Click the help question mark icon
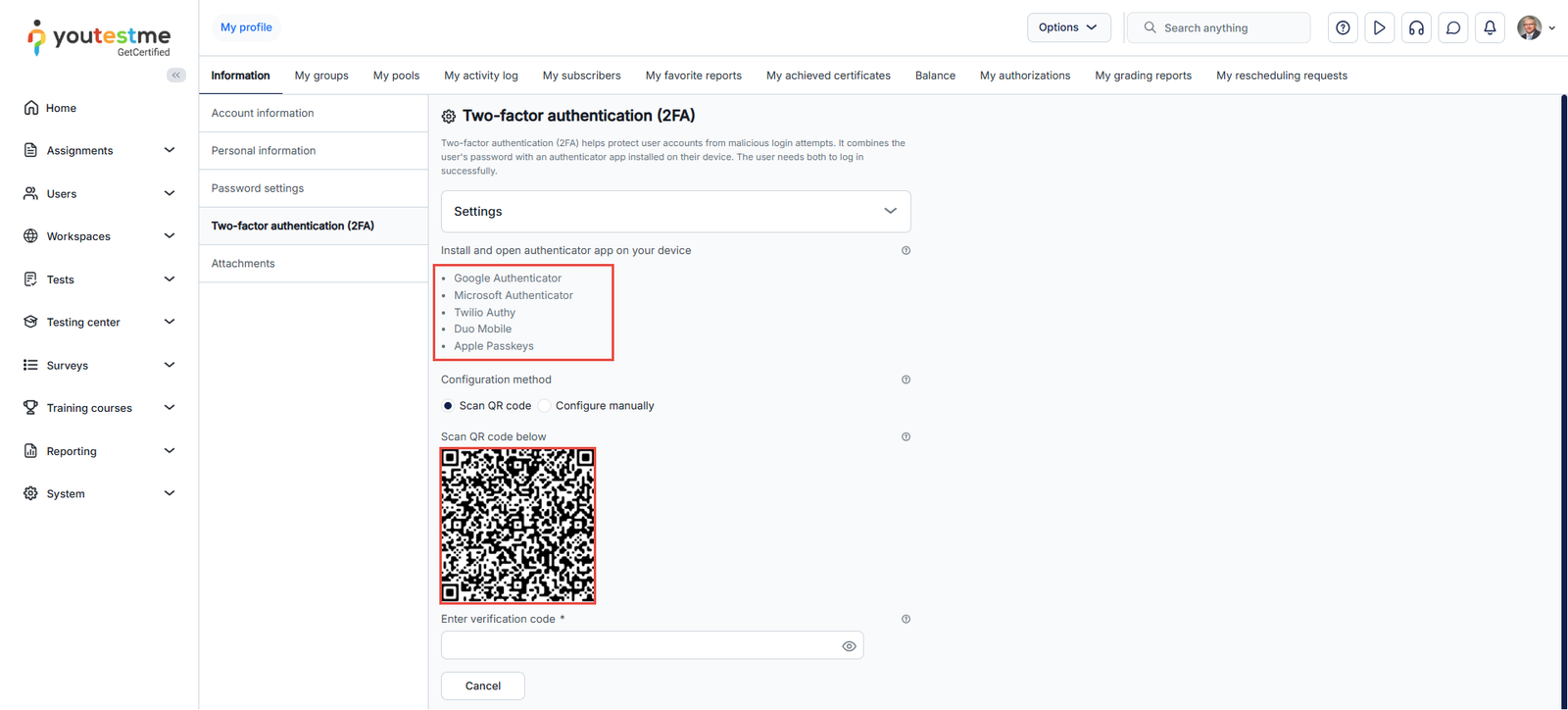 click(x=1343, y=27)
